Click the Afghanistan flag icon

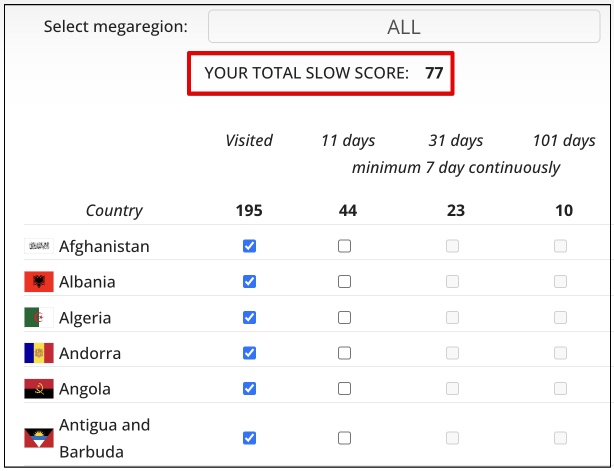tap(39, 246)
